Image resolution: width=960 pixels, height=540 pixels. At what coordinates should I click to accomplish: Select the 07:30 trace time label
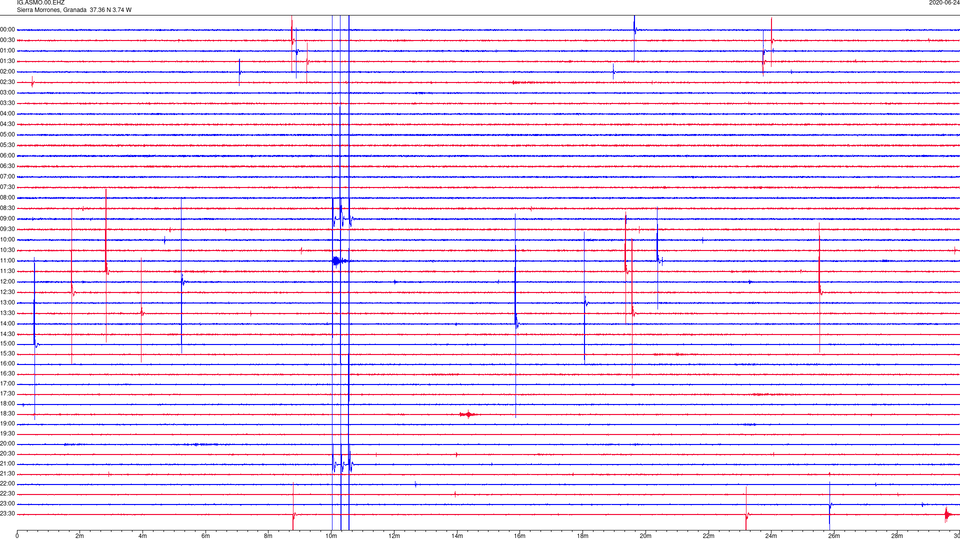[8, 187]
